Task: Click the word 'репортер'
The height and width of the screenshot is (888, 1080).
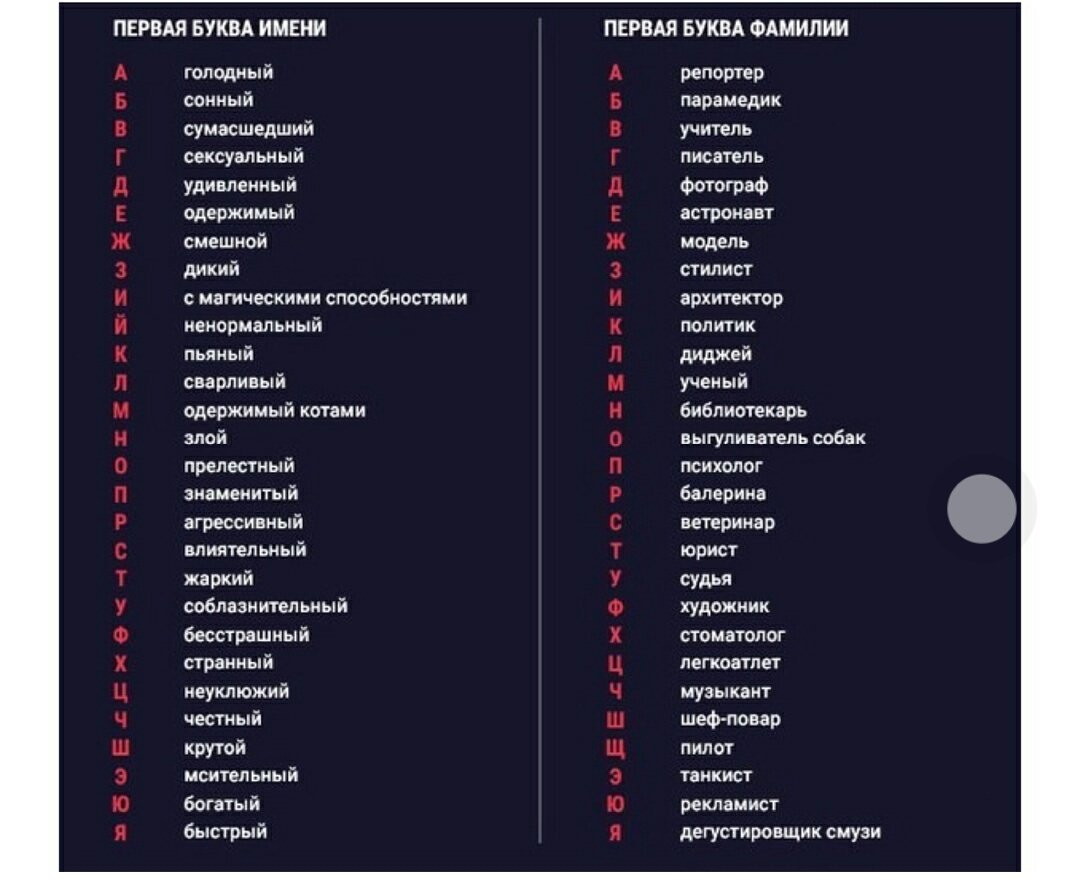Action: 722,73
